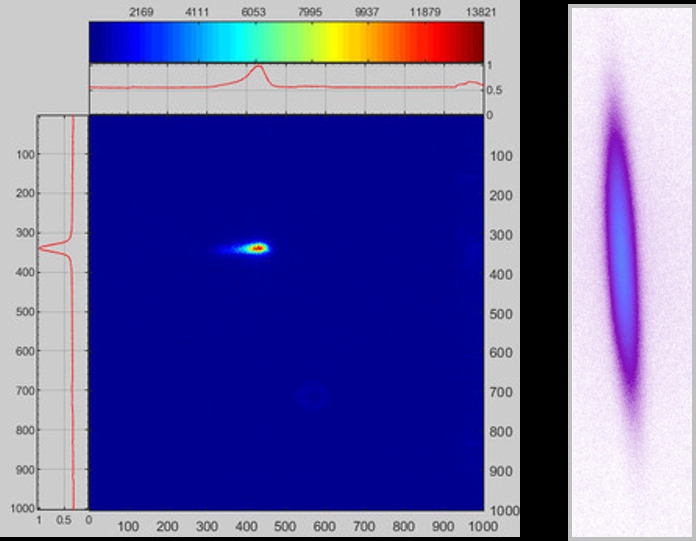Click right y-axis tick label 100
Viewport: 696px width, 541px height.
click(x=501, y=156)
